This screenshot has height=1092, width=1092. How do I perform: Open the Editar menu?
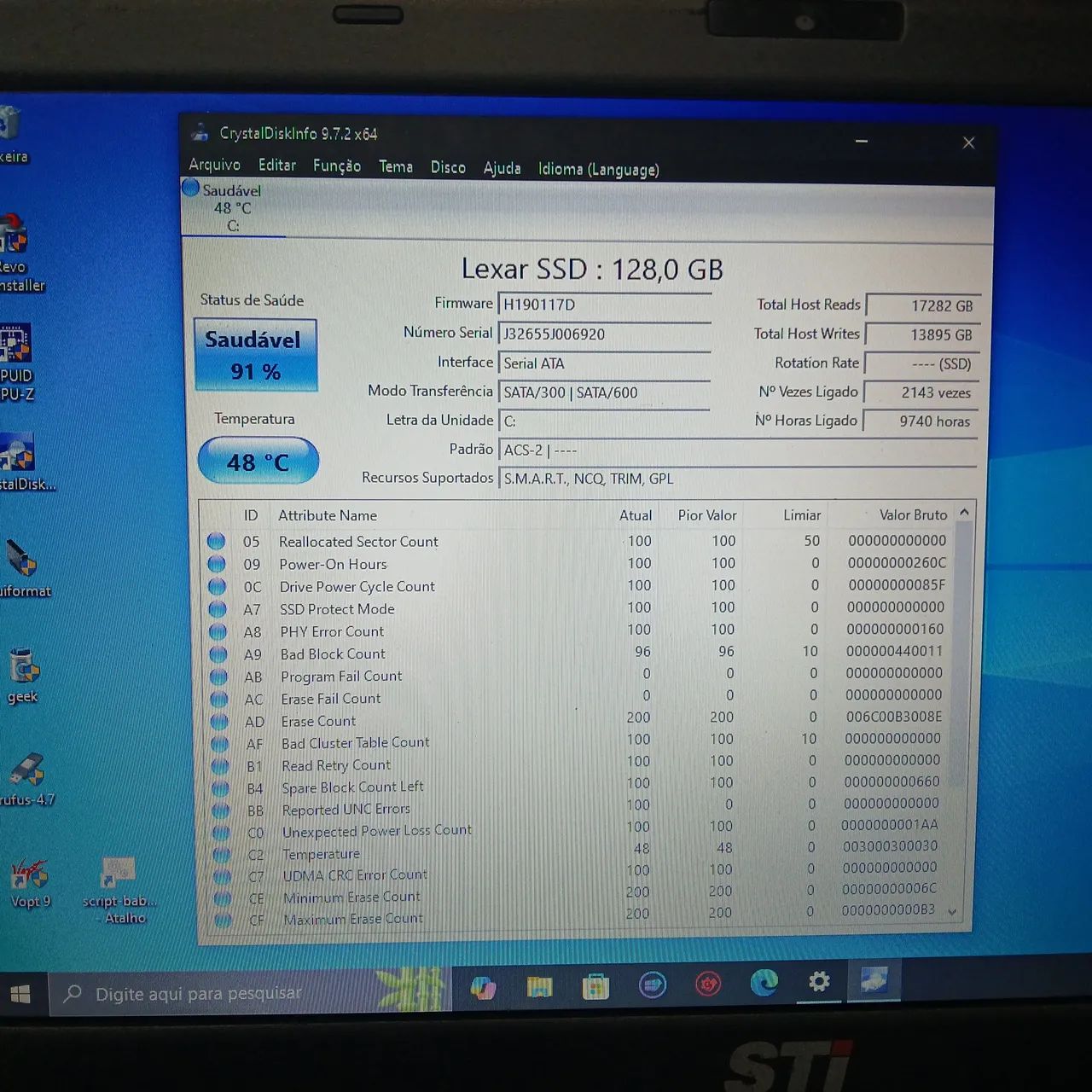pyautogui.click(x=277, y=166)
